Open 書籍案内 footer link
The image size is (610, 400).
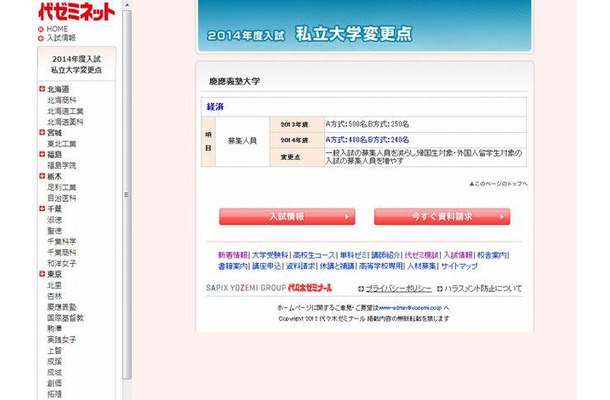click(233, 266)
